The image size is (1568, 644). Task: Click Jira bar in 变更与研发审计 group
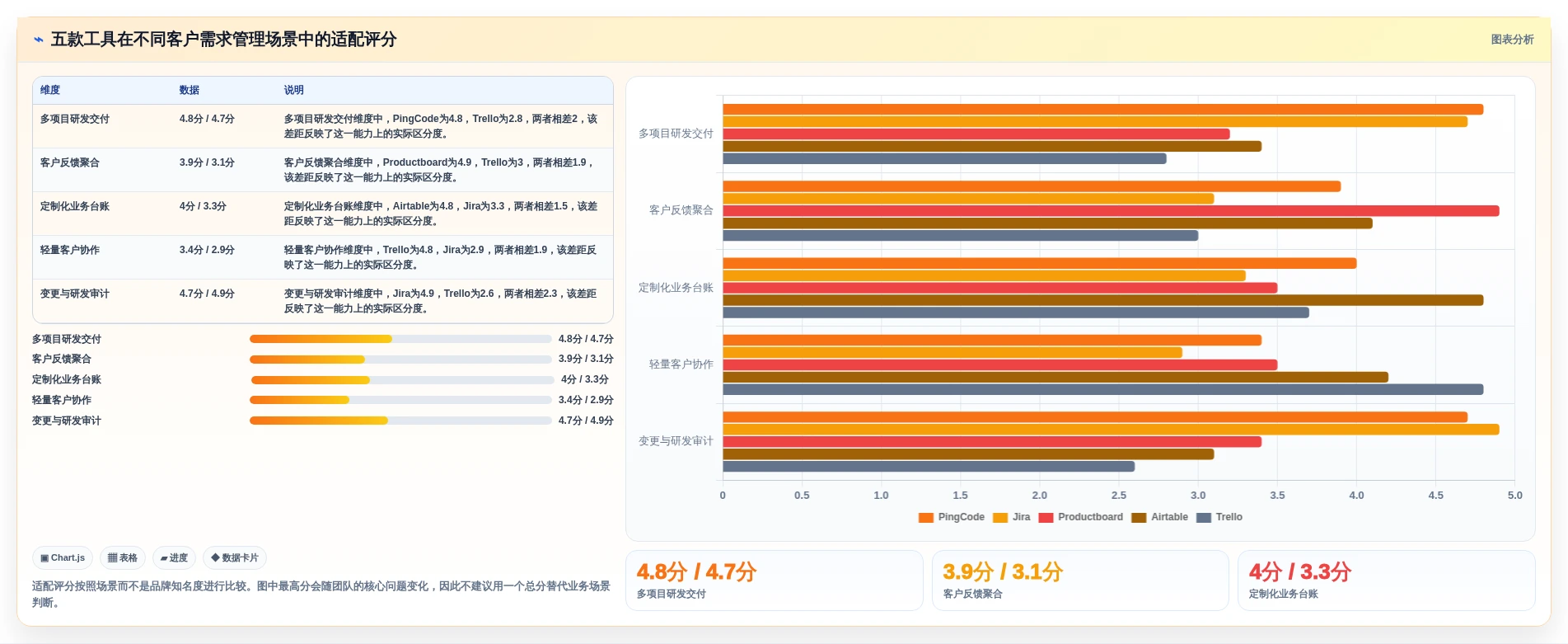(x=1111, y=430)
